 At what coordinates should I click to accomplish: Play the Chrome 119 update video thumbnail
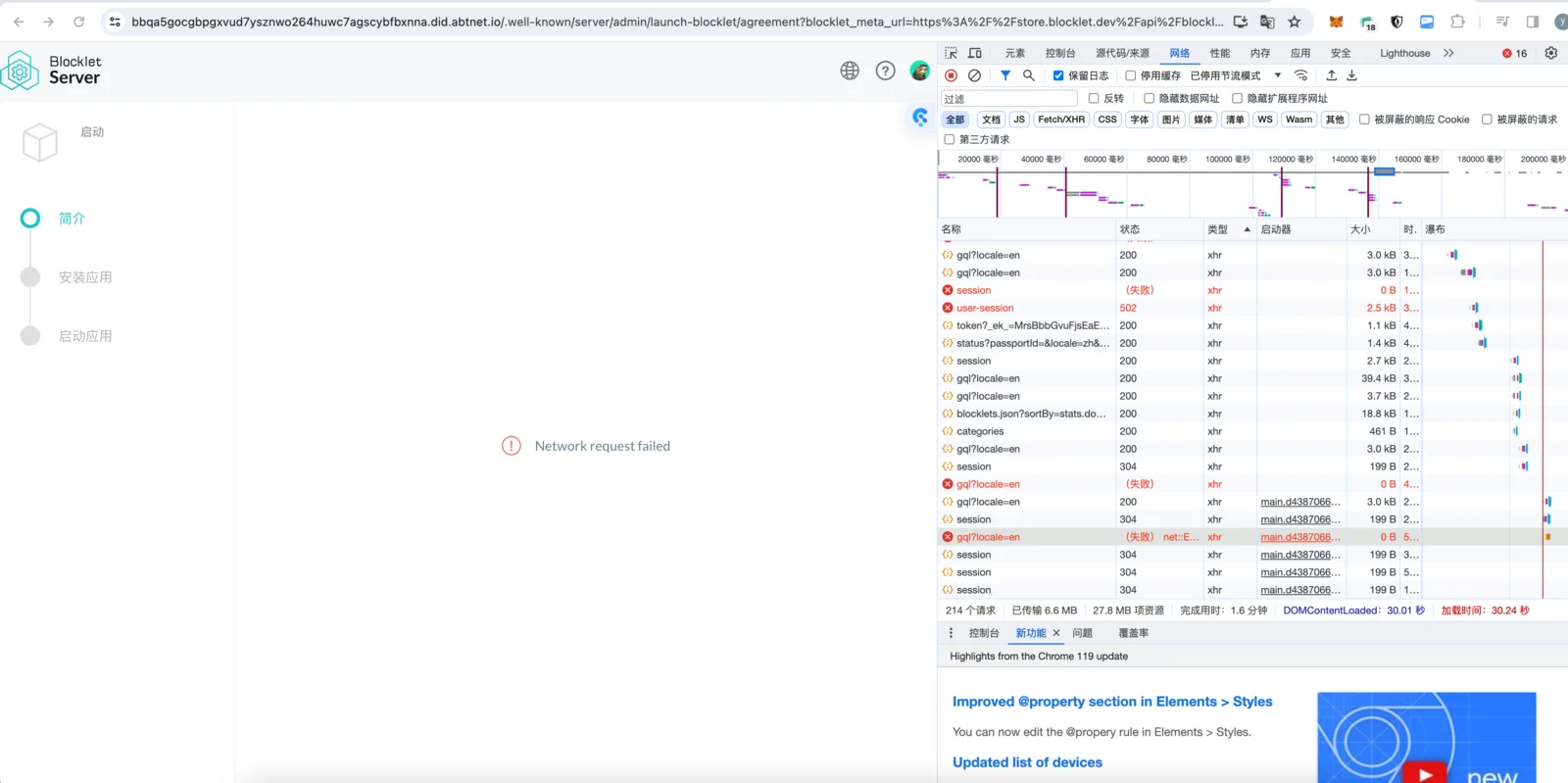click(1426, 738)
